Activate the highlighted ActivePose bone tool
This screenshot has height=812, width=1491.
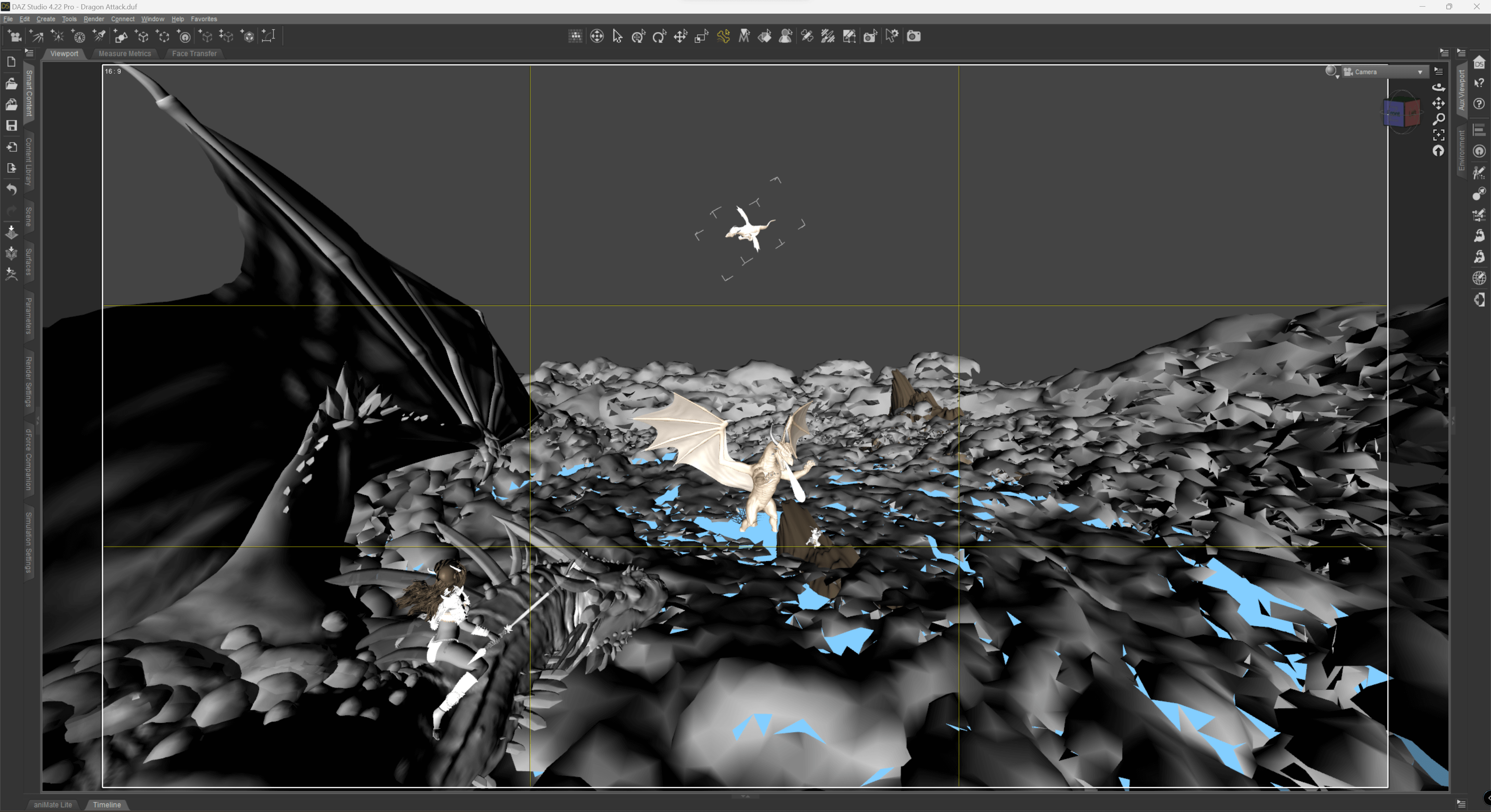click(x=723, y=36)
